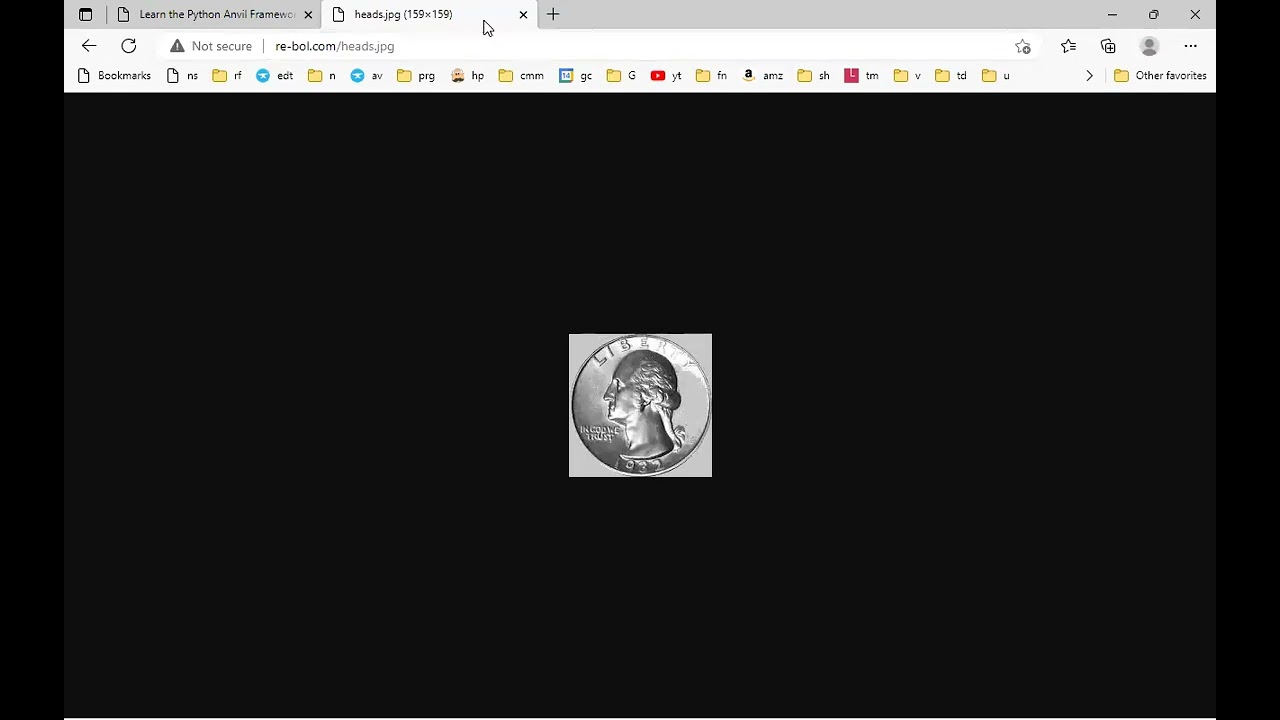Open the td bookmarks folder
Viewport: 1280px width, 720px height.
[x=951, y=76]
